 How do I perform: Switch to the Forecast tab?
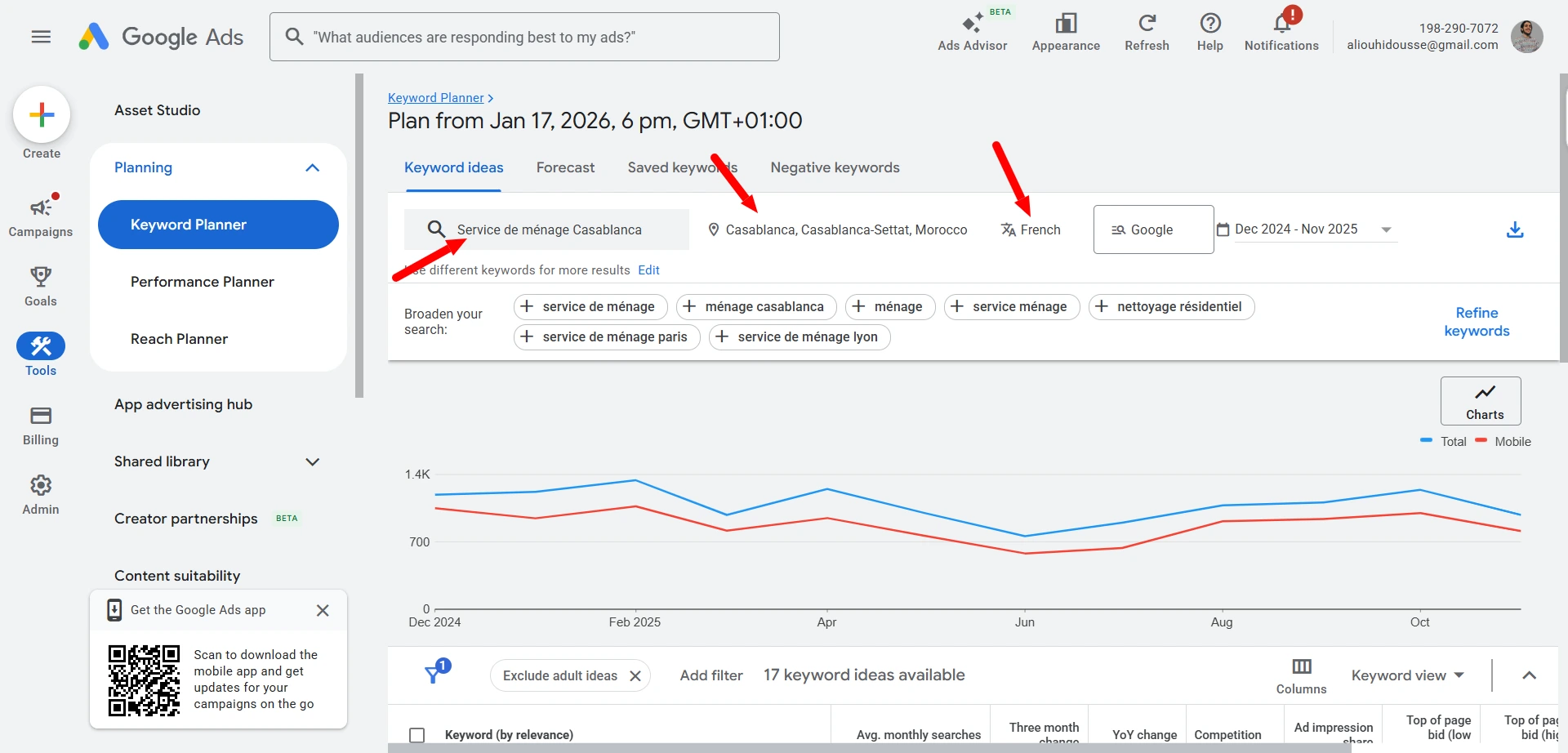coord(565,167)
